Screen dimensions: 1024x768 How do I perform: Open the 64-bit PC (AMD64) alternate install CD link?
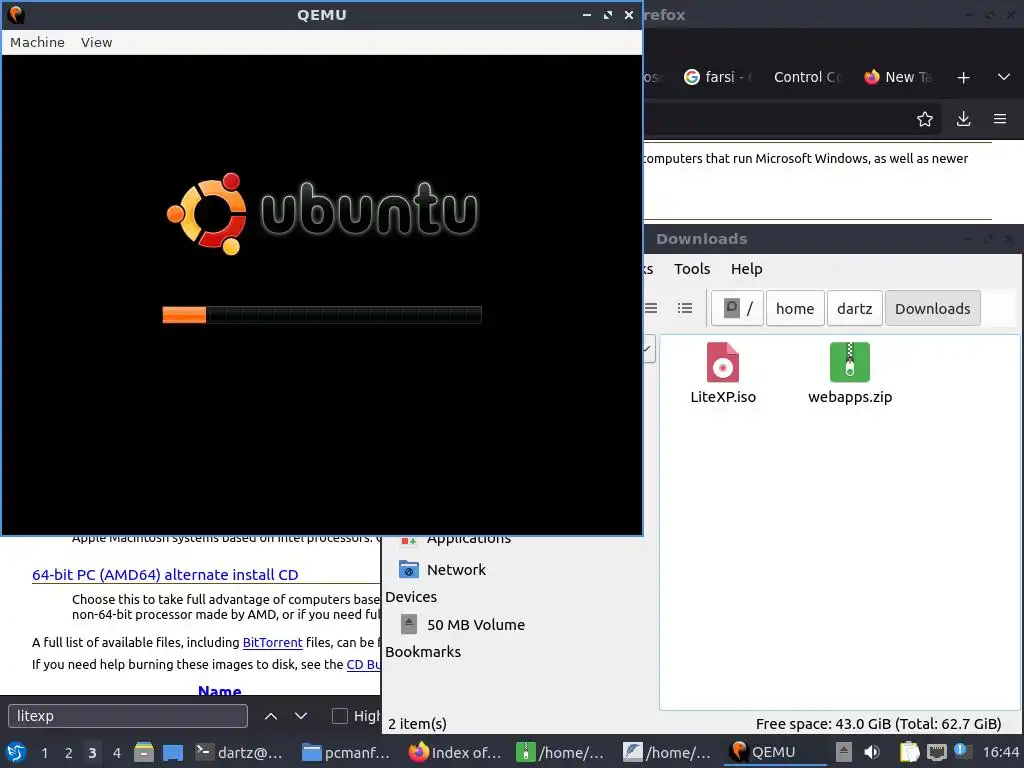pyautogui.click(x=165, y=575)
